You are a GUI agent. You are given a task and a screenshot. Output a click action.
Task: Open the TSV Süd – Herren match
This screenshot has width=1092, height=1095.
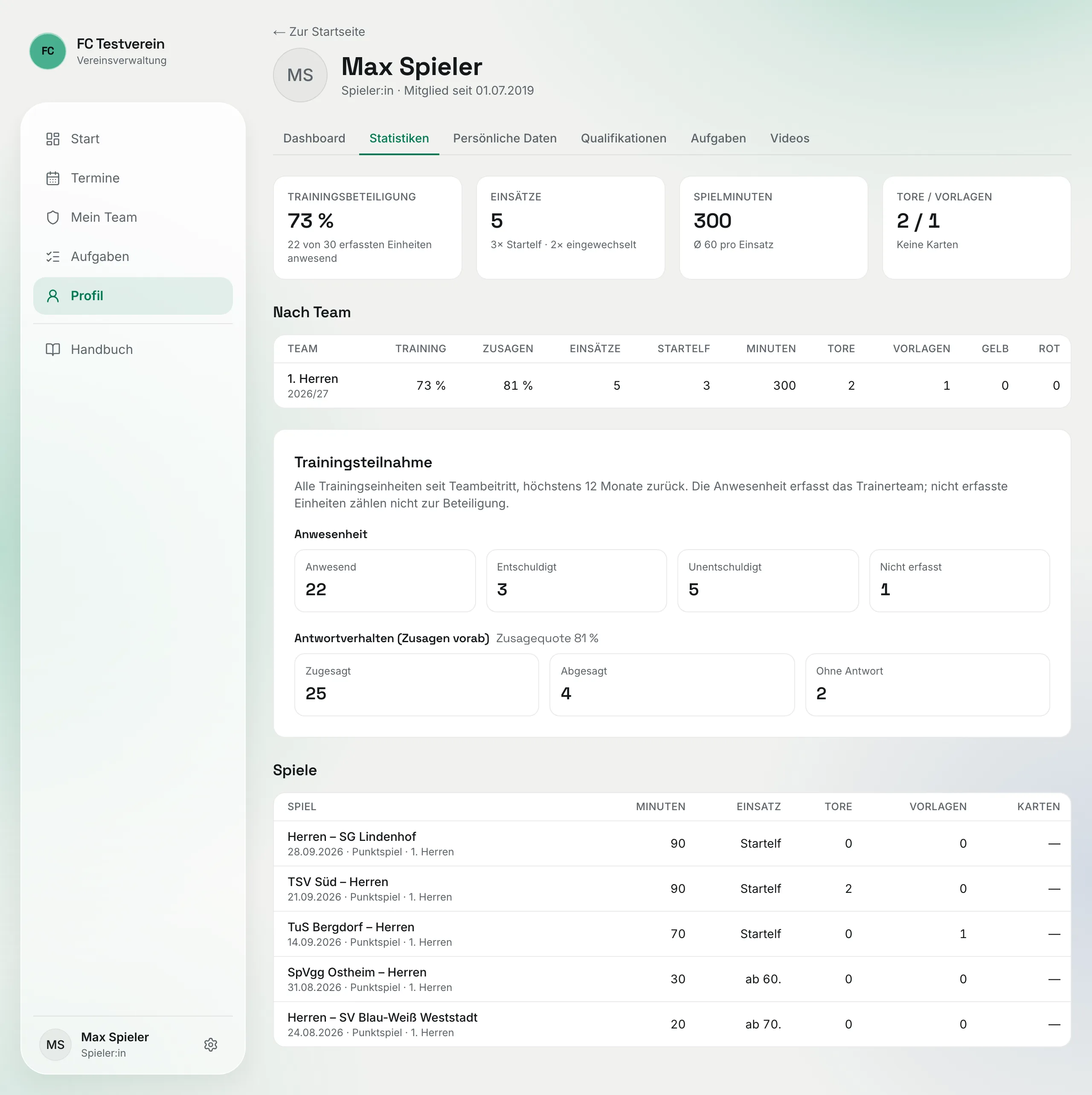click(x=672, y=889)
